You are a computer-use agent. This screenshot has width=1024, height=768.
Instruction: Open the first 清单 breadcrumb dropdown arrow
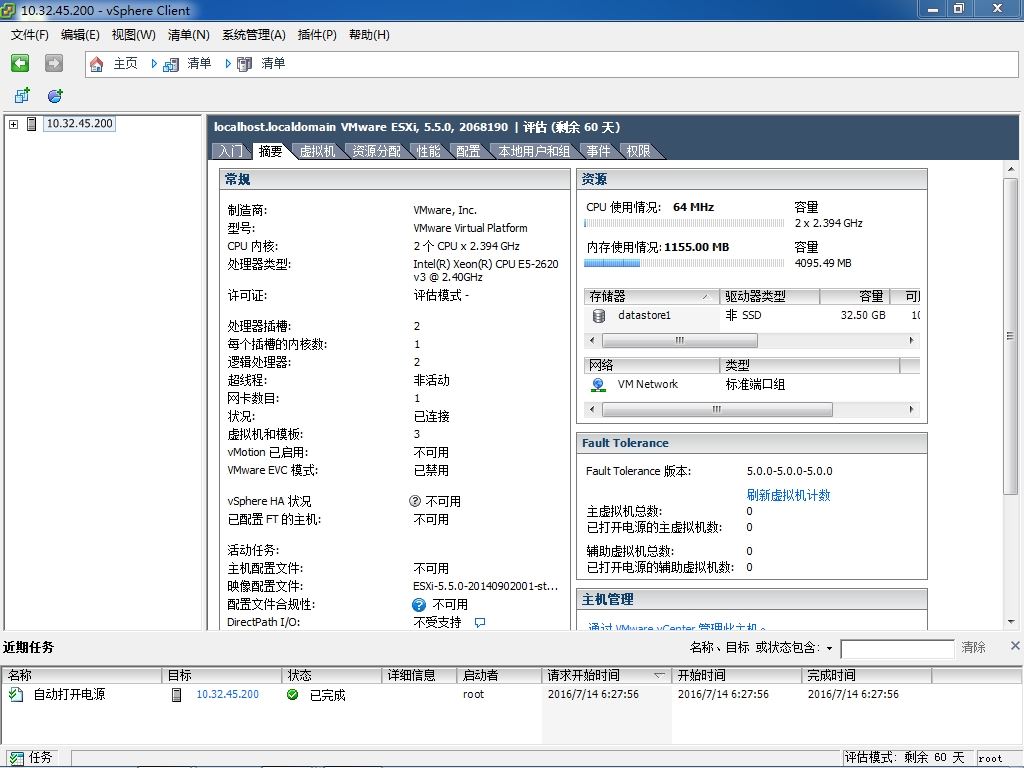[x=228, y=63]
